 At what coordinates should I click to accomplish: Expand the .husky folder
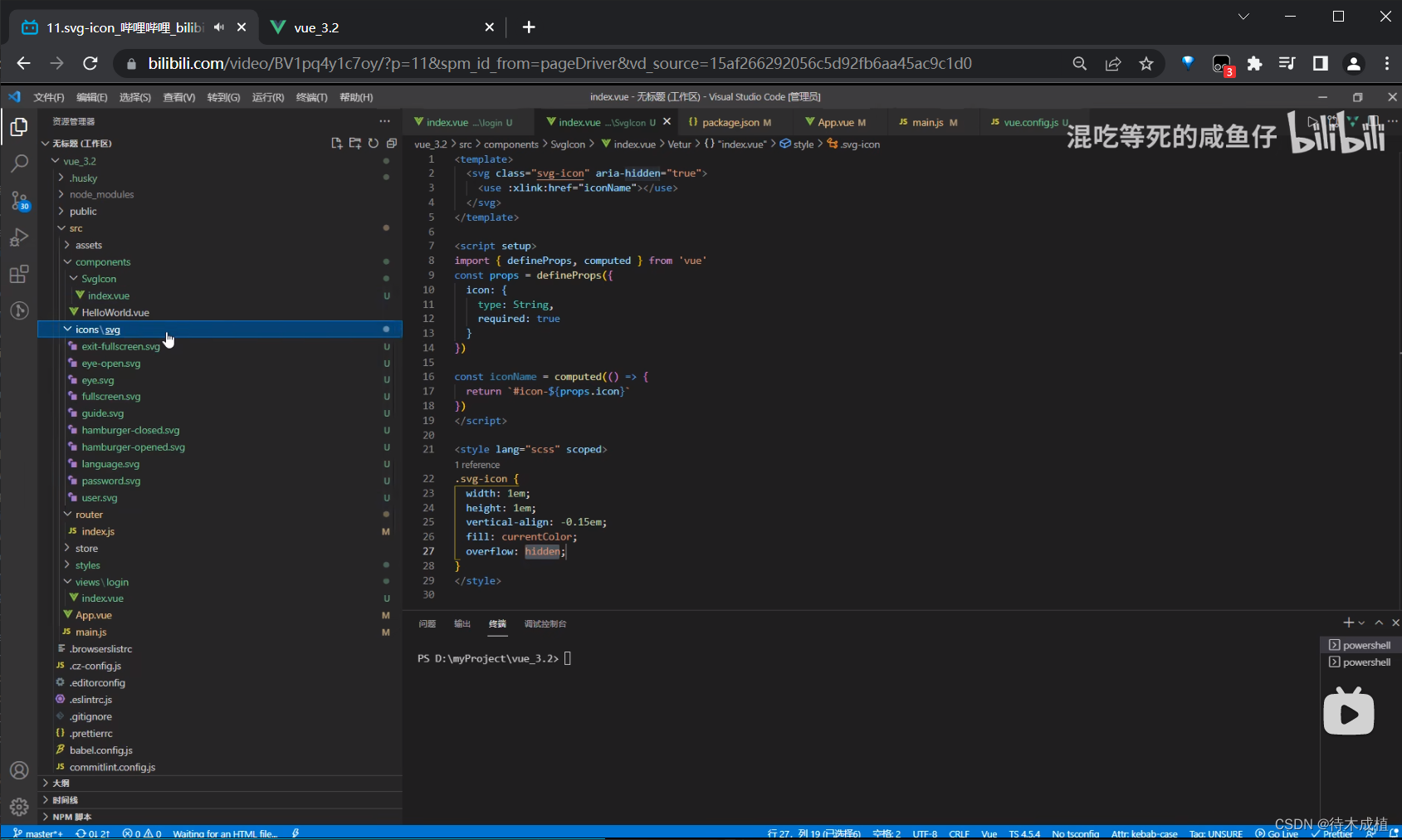[x=61, y=178]
